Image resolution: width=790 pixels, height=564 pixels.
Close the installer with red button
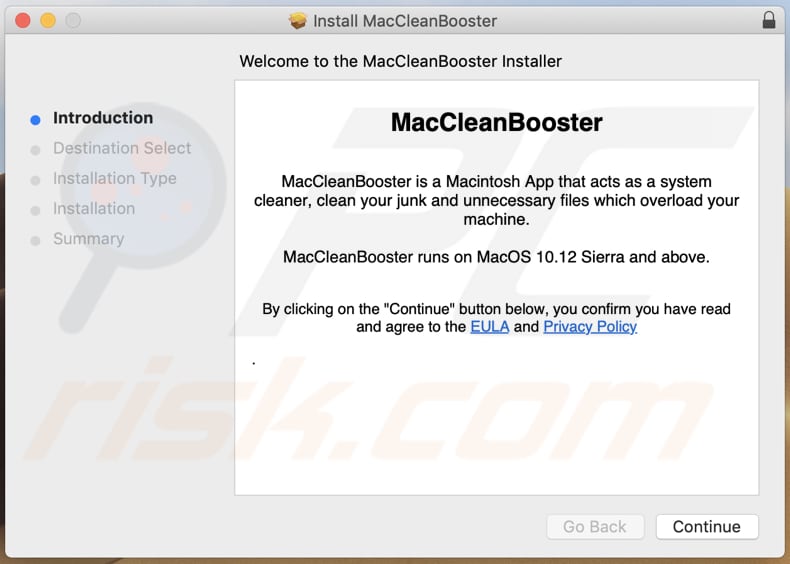tap(23, 20)
